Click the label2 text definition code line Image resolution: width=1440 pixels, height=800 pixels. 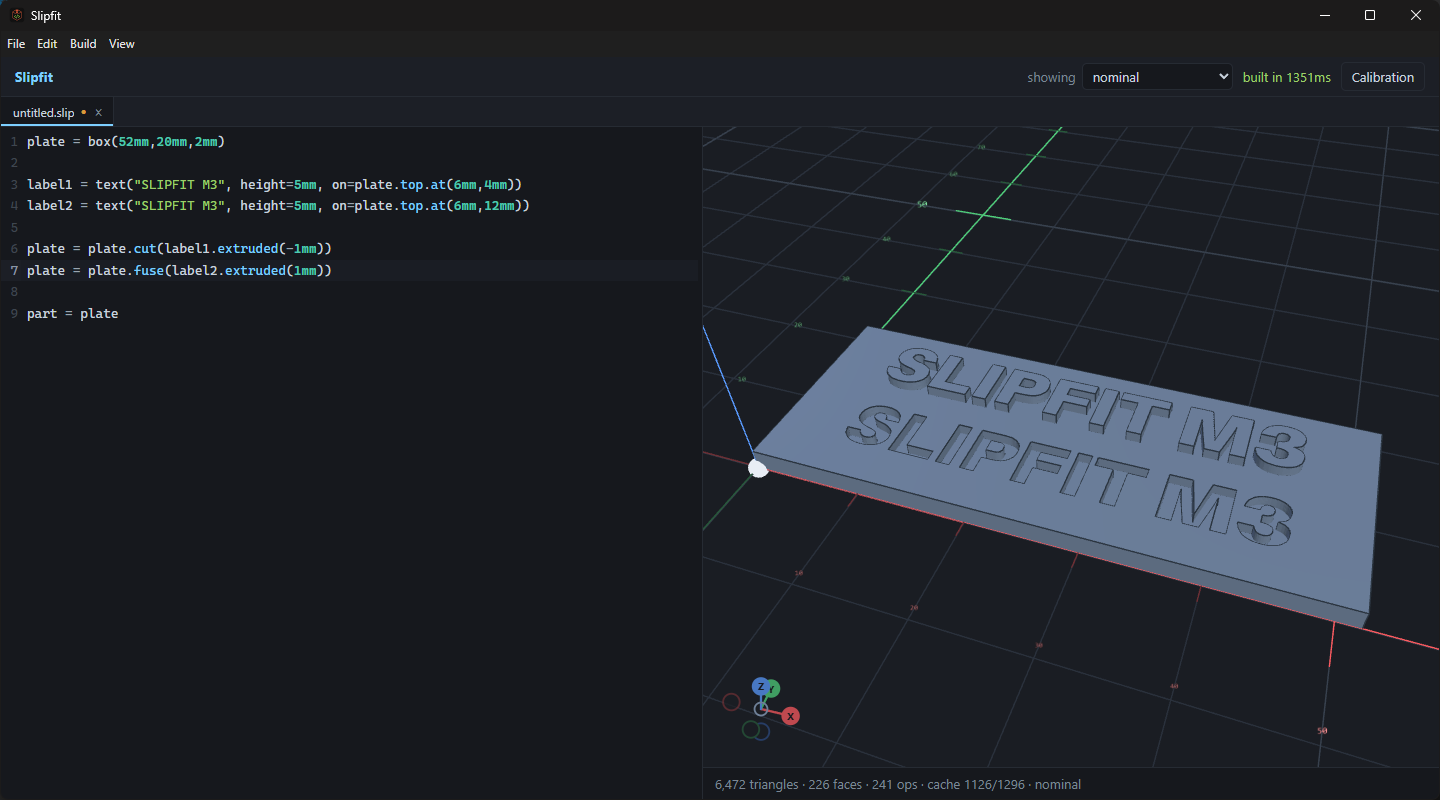pos(278,205)
